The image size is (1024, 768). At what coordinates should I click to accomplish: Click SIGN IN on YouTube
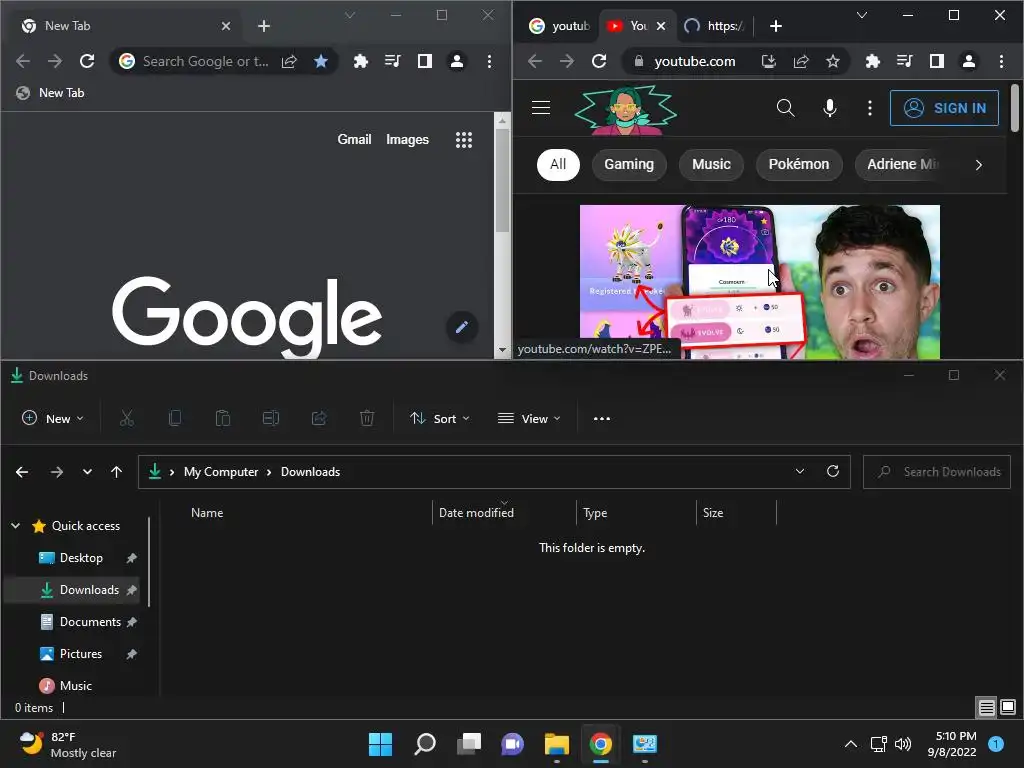pos(944,108)
